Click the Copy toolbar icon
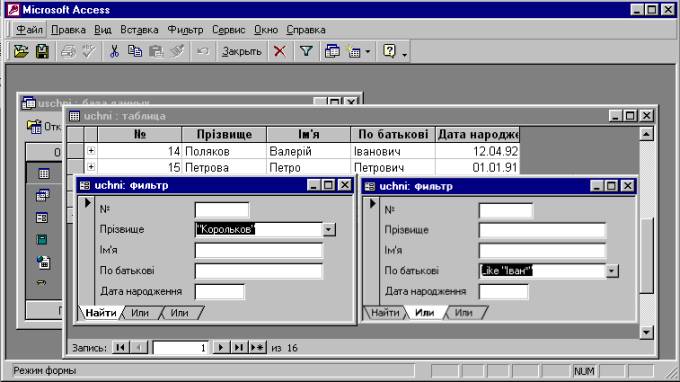The image size is (680, 382). 135,51
